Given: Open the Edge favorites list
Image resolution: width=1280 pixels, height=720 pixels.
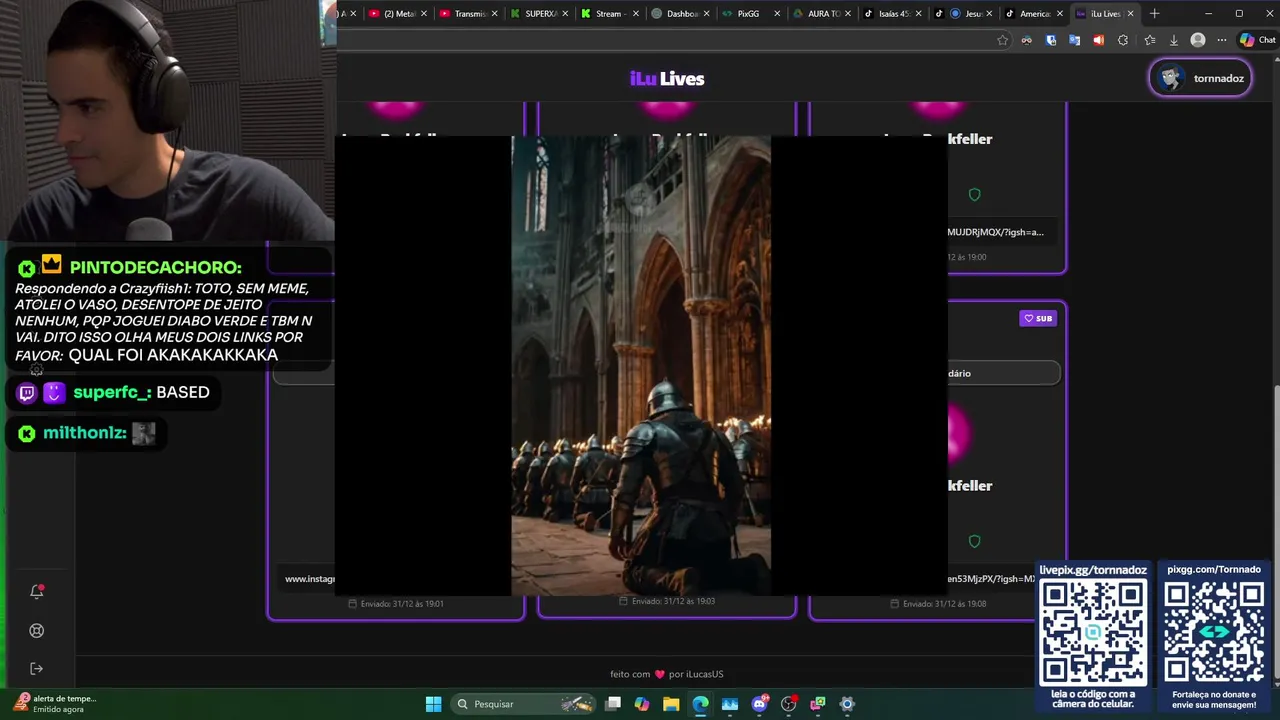Looking at the screenshot, I should click(x=1149, y=40).
